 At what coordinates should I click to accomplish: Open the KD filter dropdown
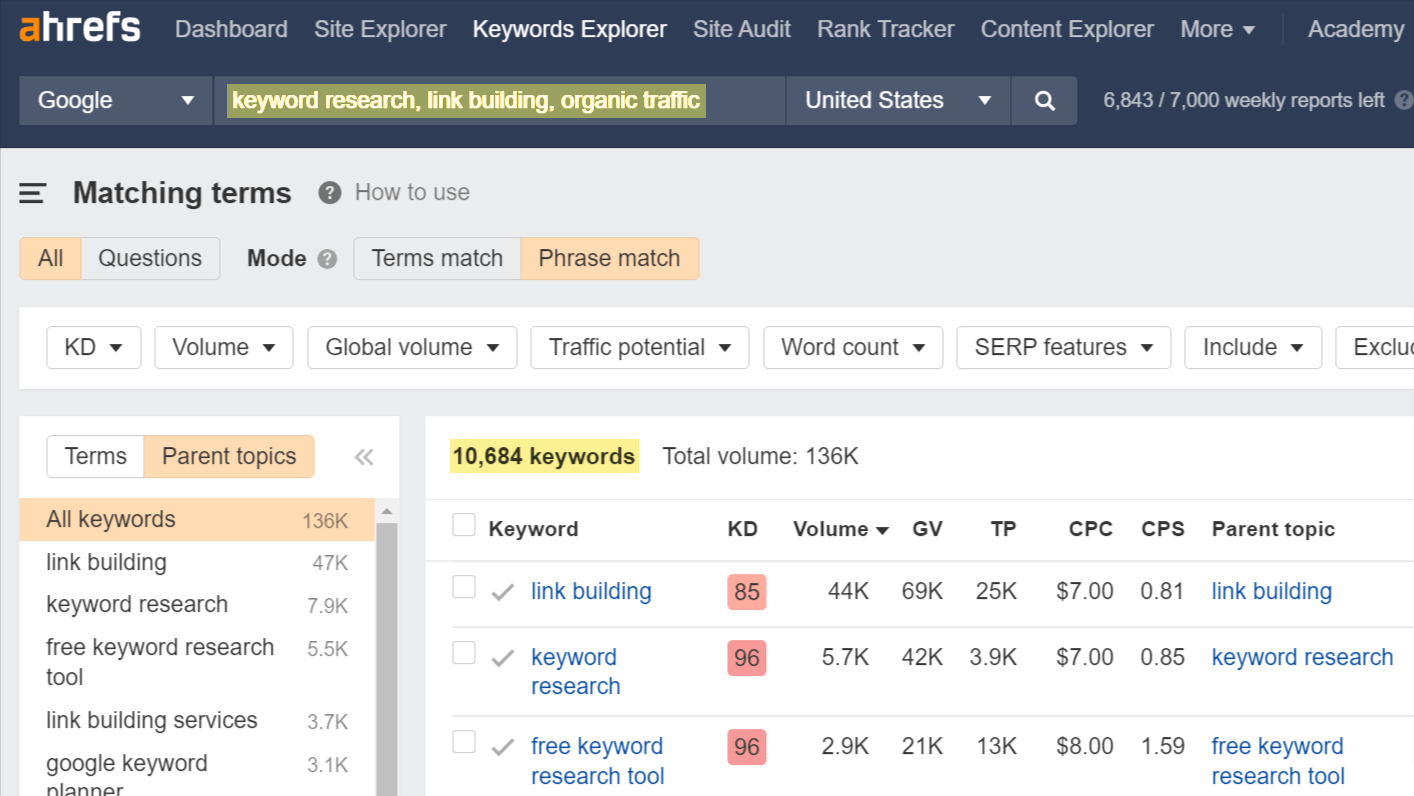point(93,347)
